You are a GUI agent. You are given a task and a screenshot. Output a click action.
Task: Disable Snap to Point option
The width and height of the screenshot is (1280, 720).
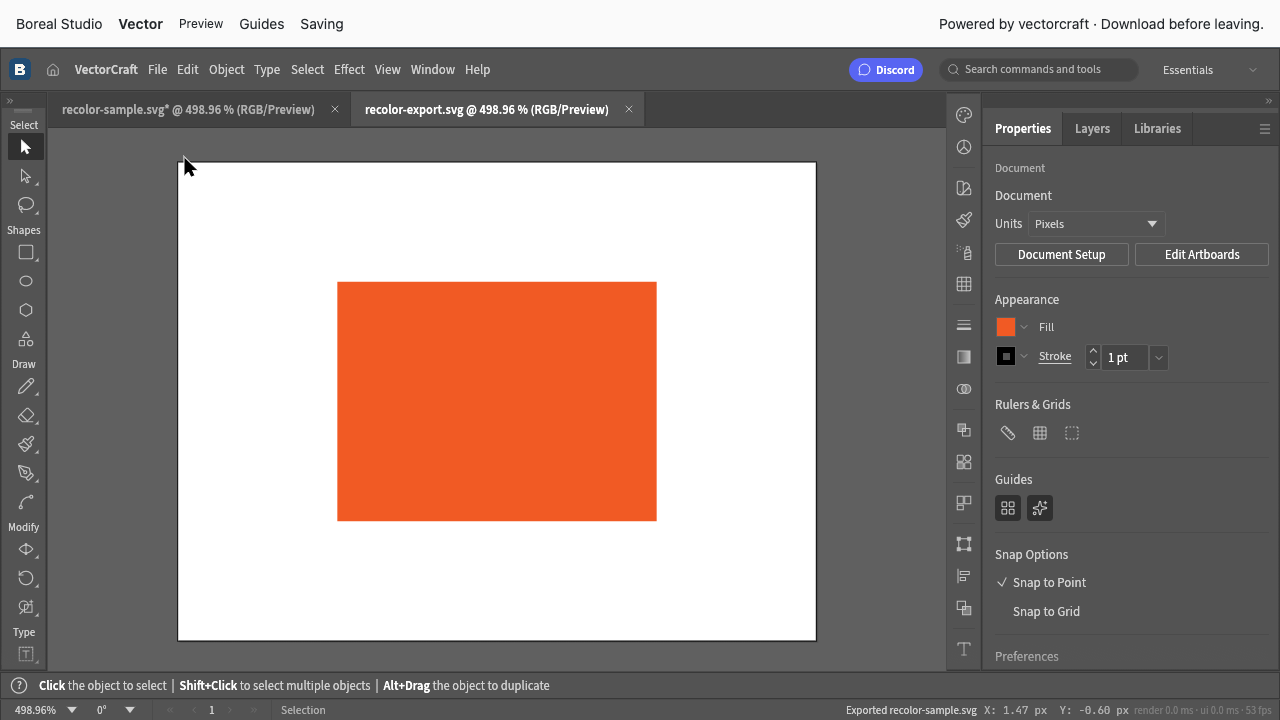1049,583
